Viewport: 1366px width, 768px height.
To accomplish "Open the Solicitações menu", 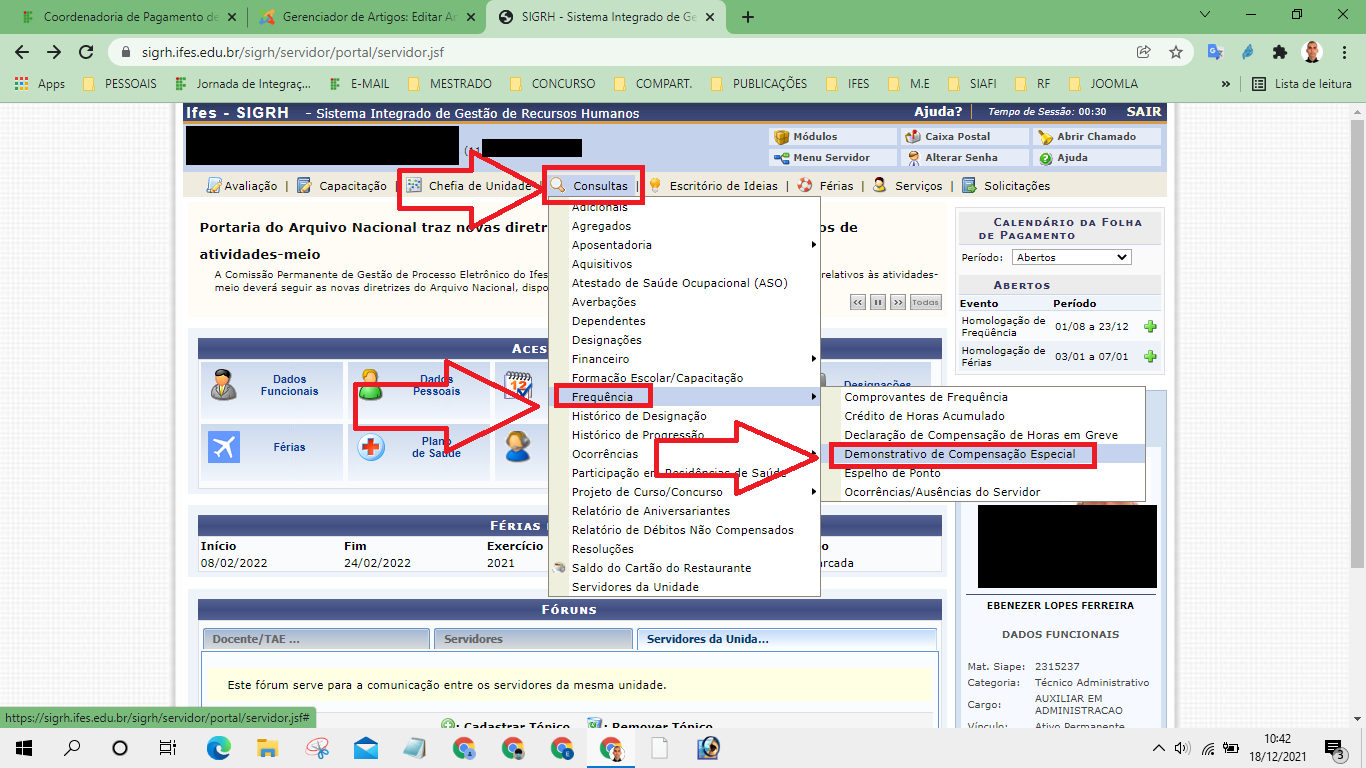I will pos(1006,186).
